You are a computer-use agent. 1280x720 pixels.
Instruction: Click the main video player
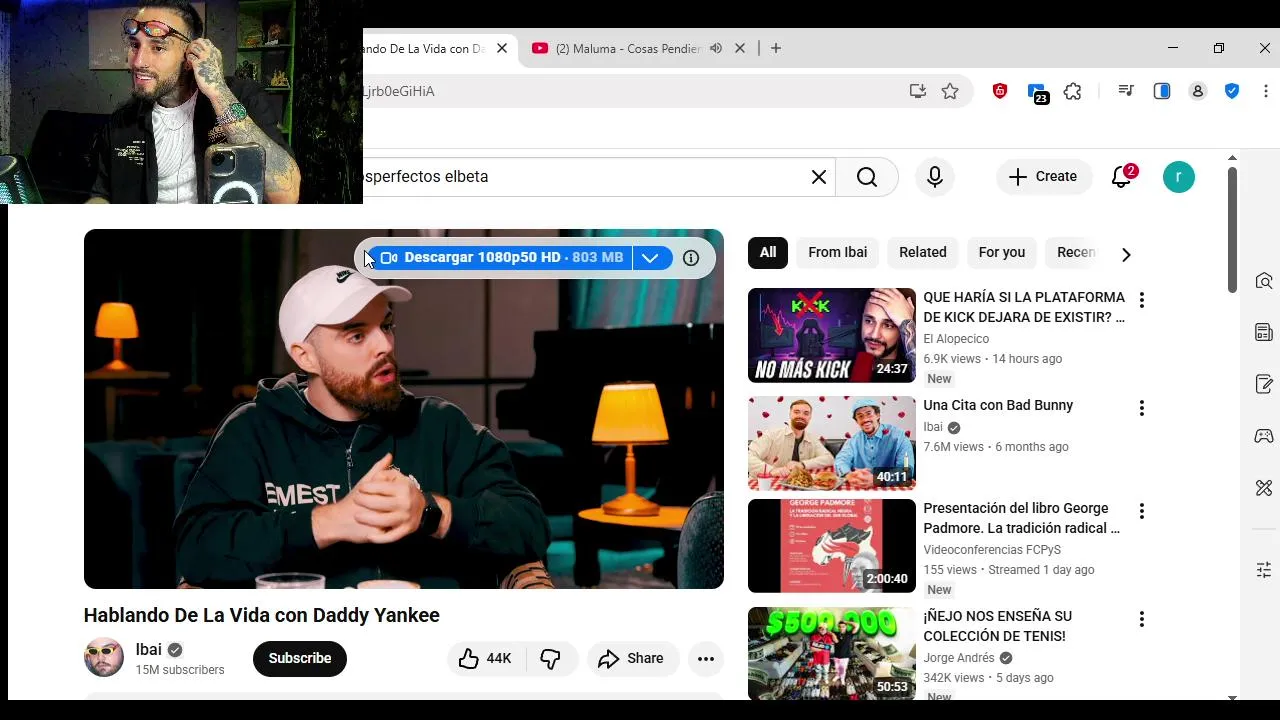[x=404, y=409]
